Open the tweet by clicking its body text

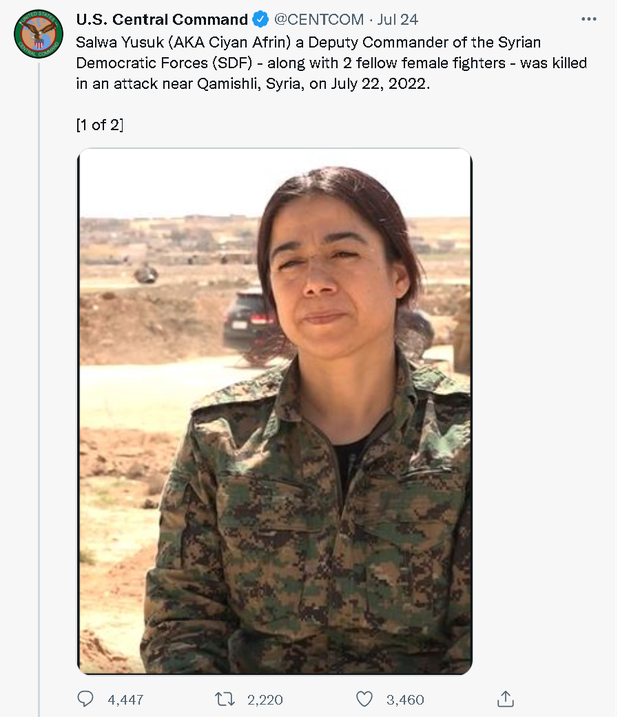[331, 63]
